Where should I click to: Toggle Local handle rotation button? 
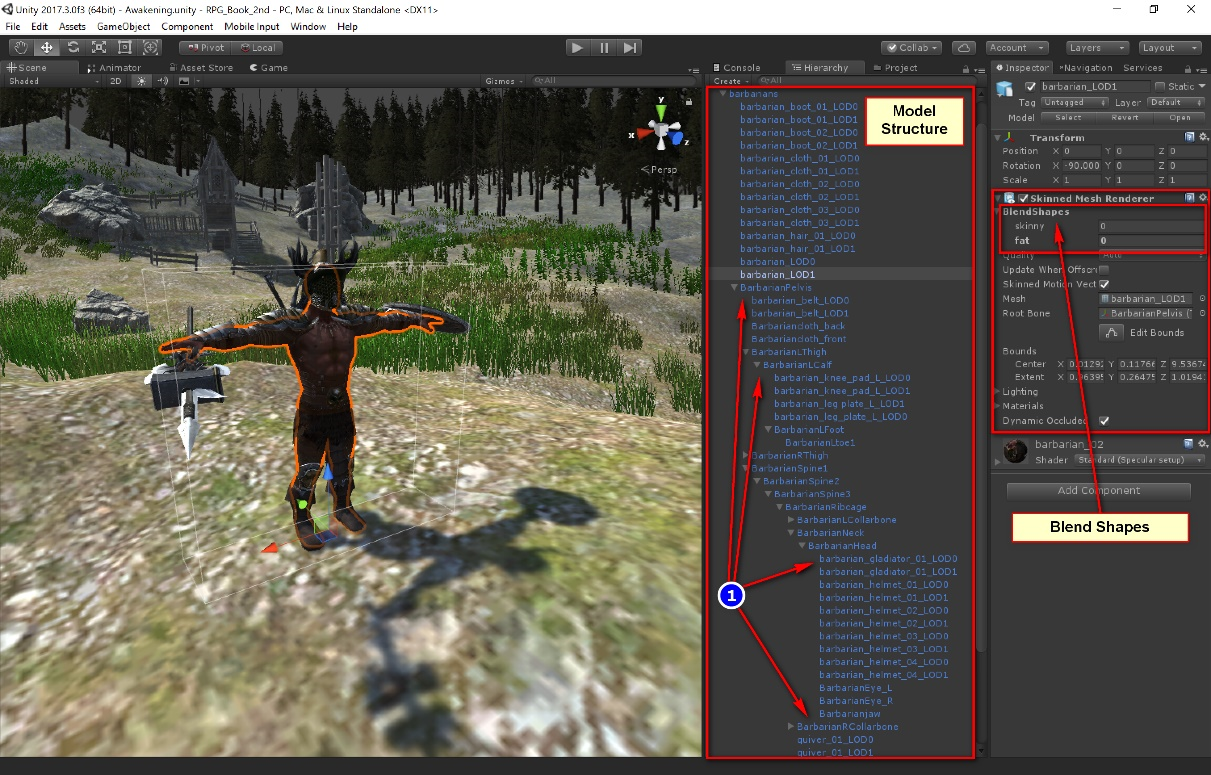tap(257, 47)
